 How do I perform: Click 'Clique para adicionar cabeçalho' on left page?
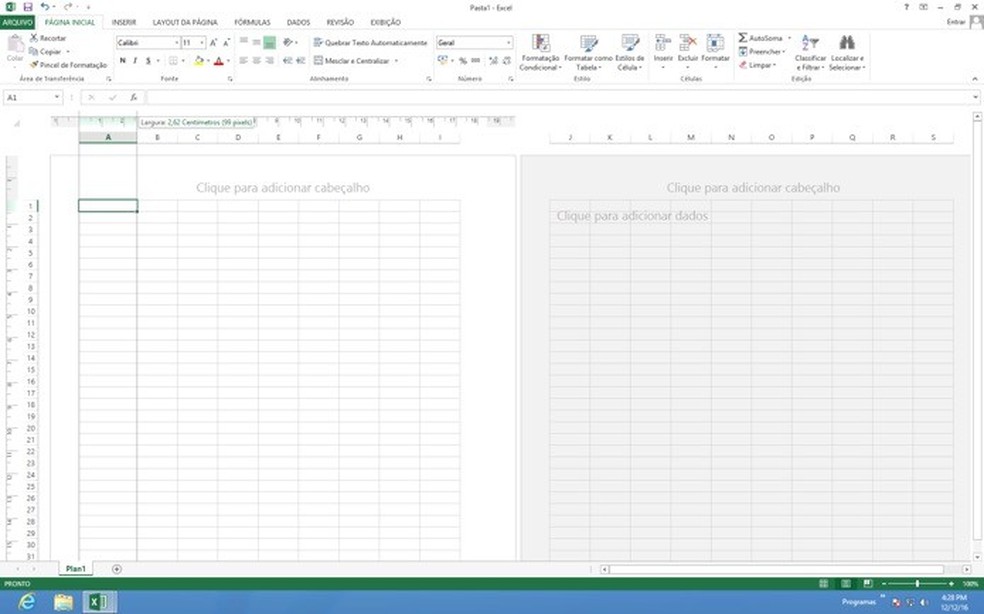click(x=283, y=188)
